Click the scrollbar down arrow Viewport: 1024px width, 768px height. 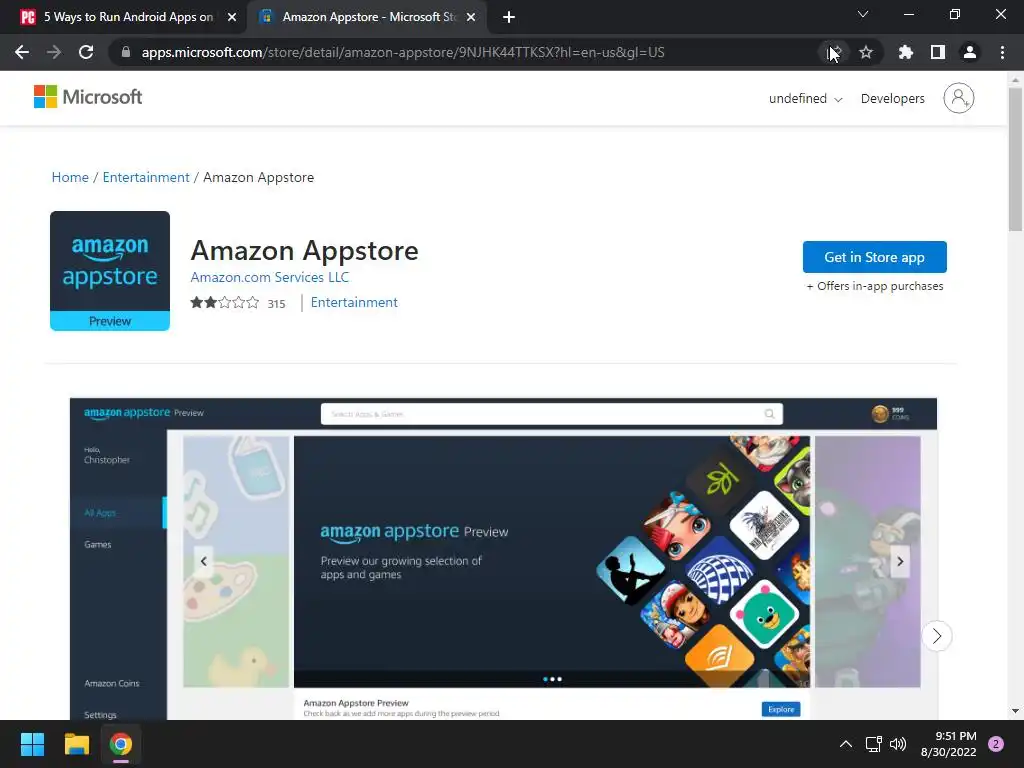click(x=1015, y=711)
